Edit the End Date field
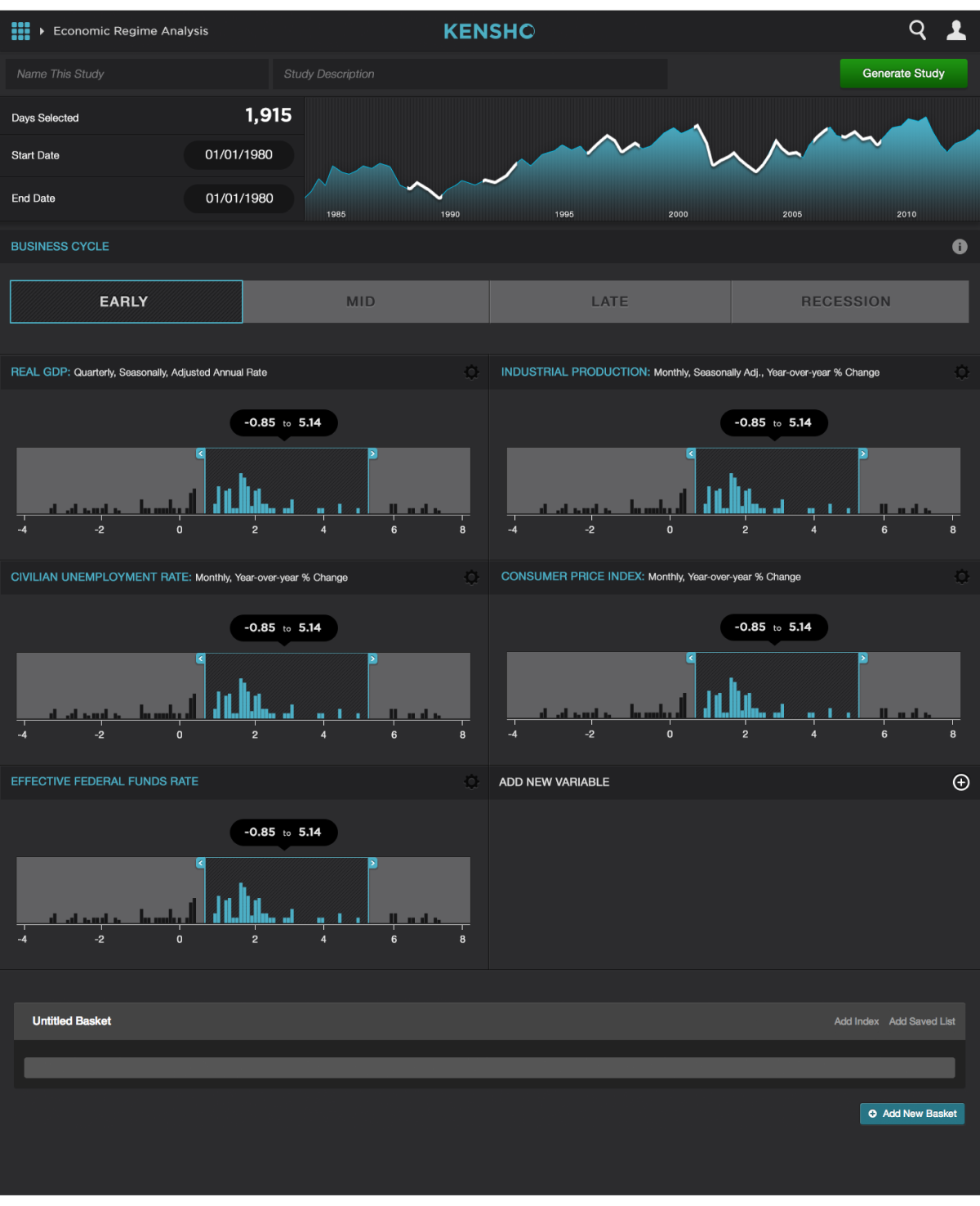Screen dimensions: 980x1206 pos(238,199)
